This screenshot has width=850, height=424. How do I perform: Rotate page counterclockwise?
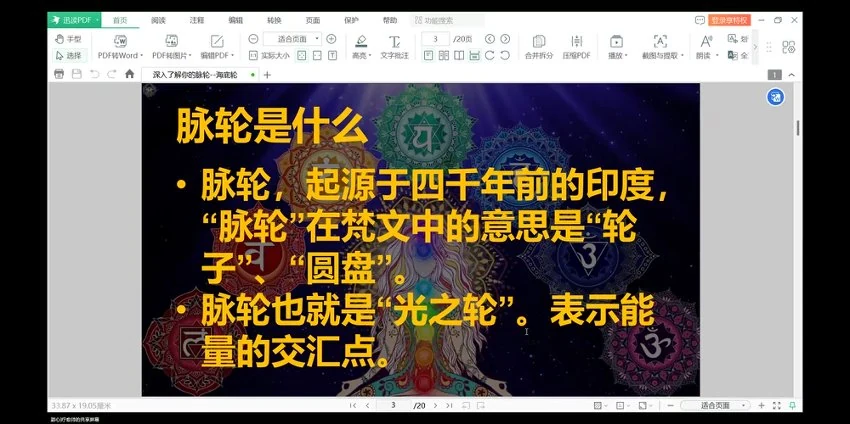(505, 55)
